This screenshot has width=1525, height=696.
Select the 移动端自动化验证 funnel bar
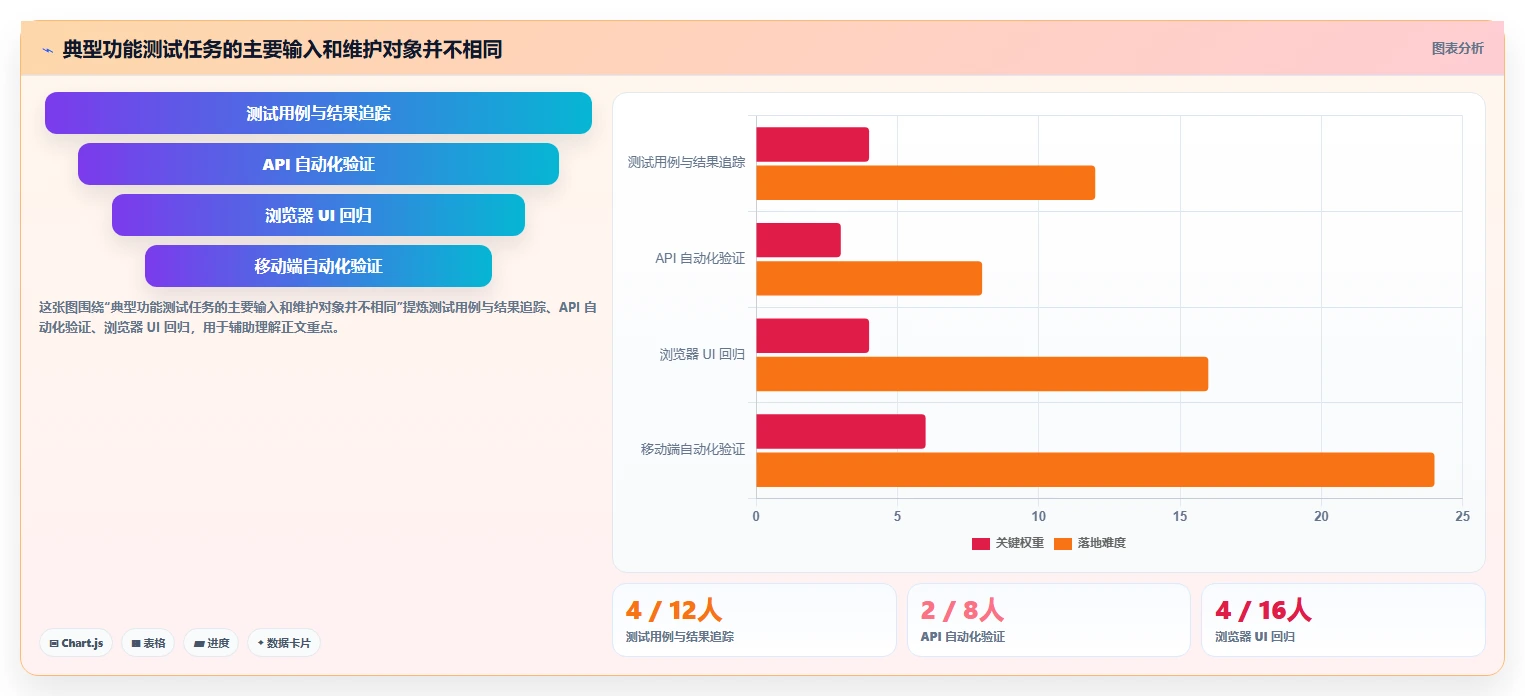click(x=318, y=266)
